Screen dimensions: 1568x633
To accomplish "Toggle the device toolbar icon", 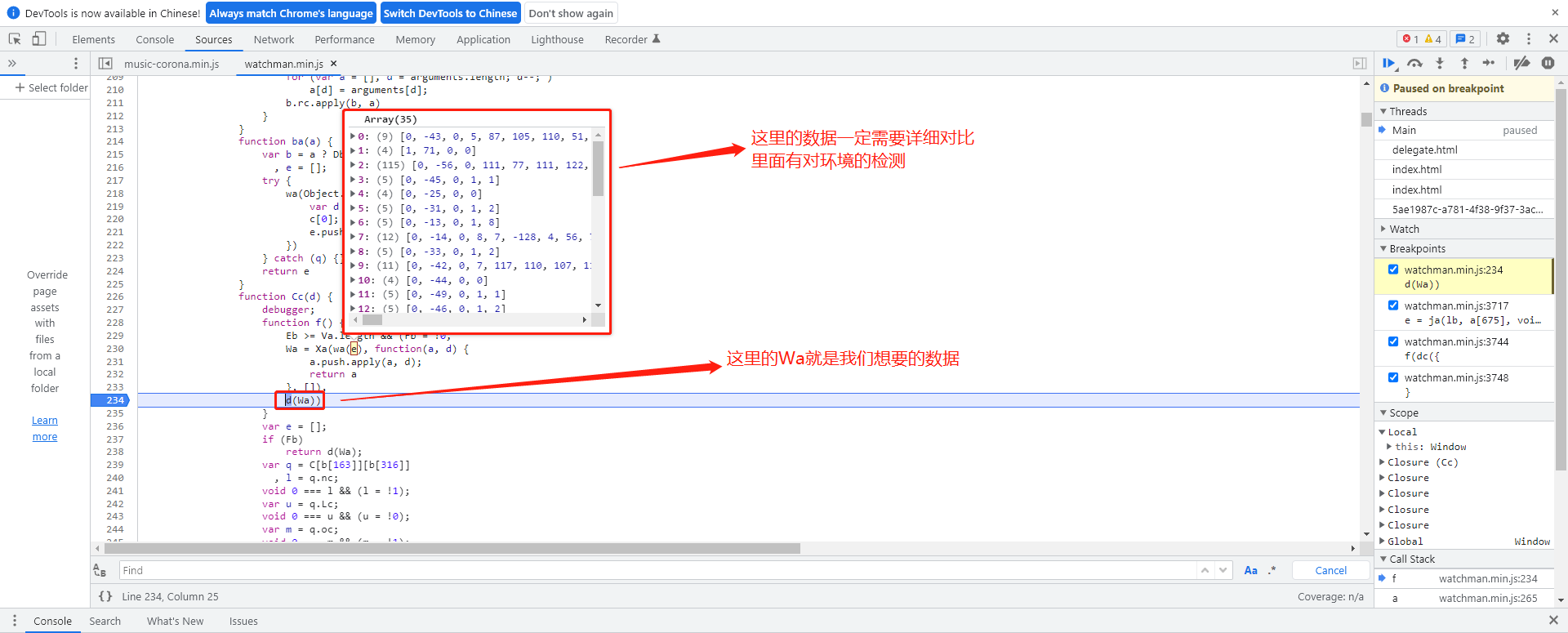I will (x=39, y=39).
